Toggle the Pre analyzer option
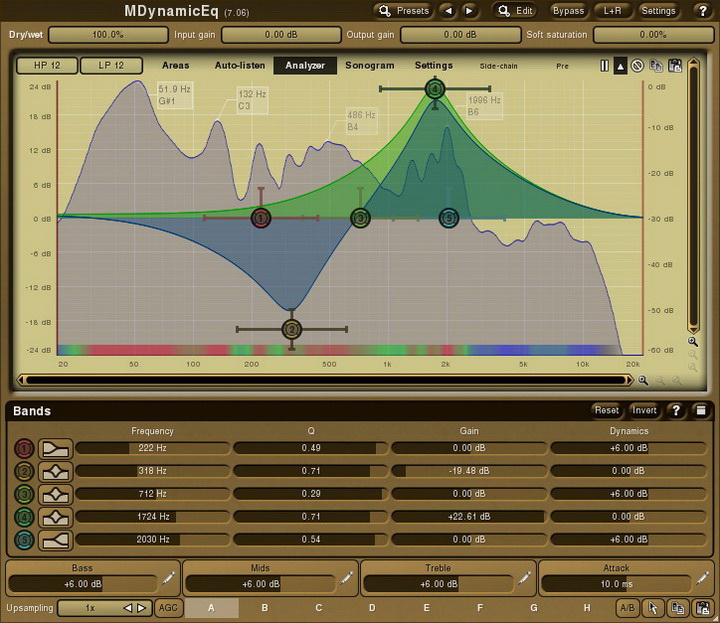 [562, 66]
